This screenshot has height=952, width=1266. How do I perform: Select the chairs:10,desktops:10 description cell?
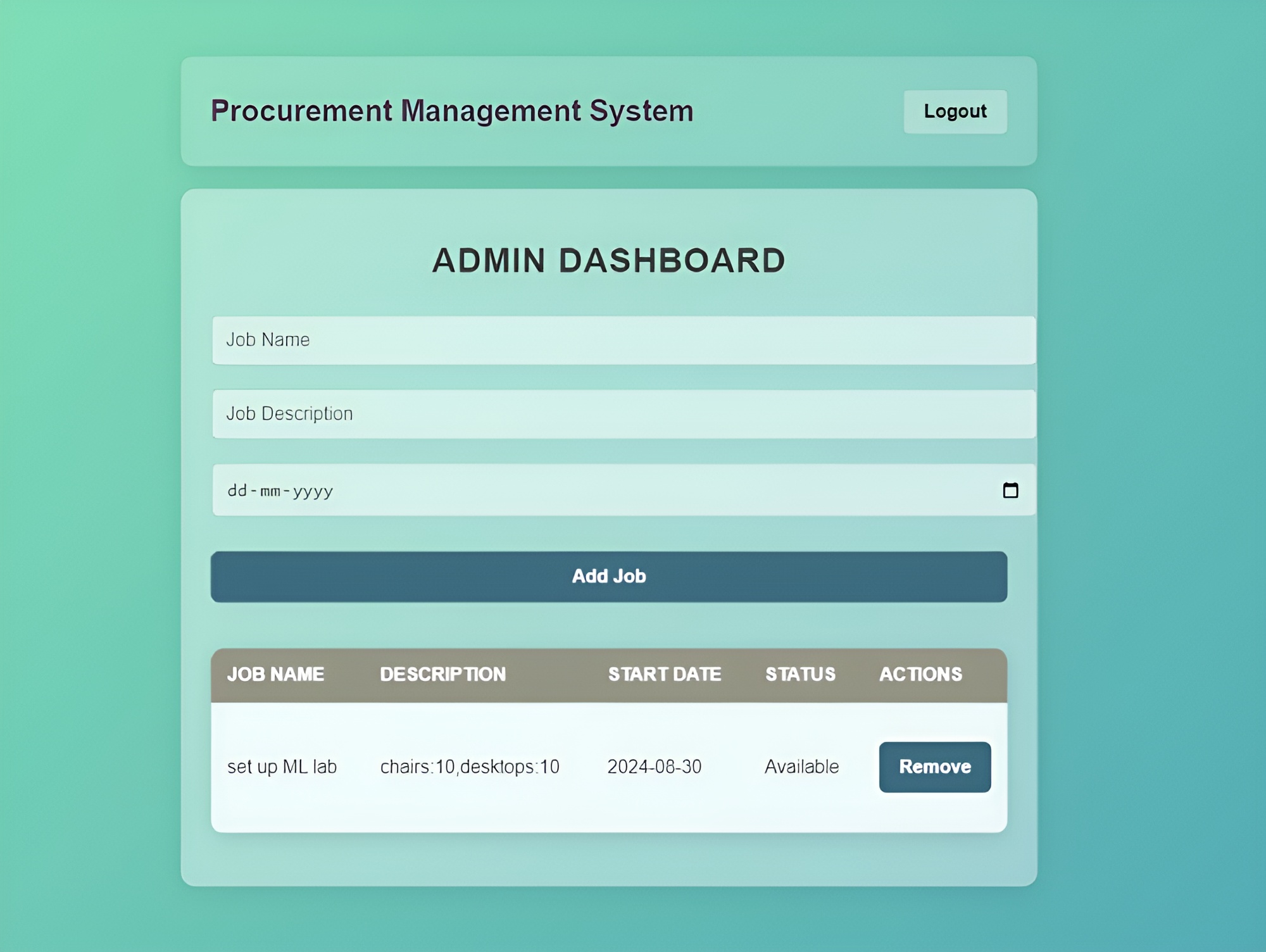click(470, 767)
